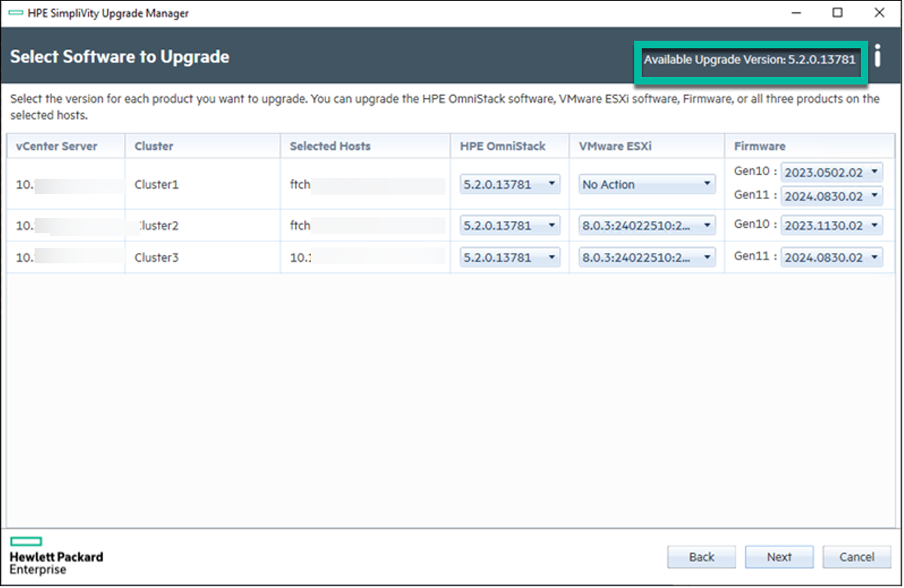Click the 'Select Software to Upgrade' heading

point(119,56)
